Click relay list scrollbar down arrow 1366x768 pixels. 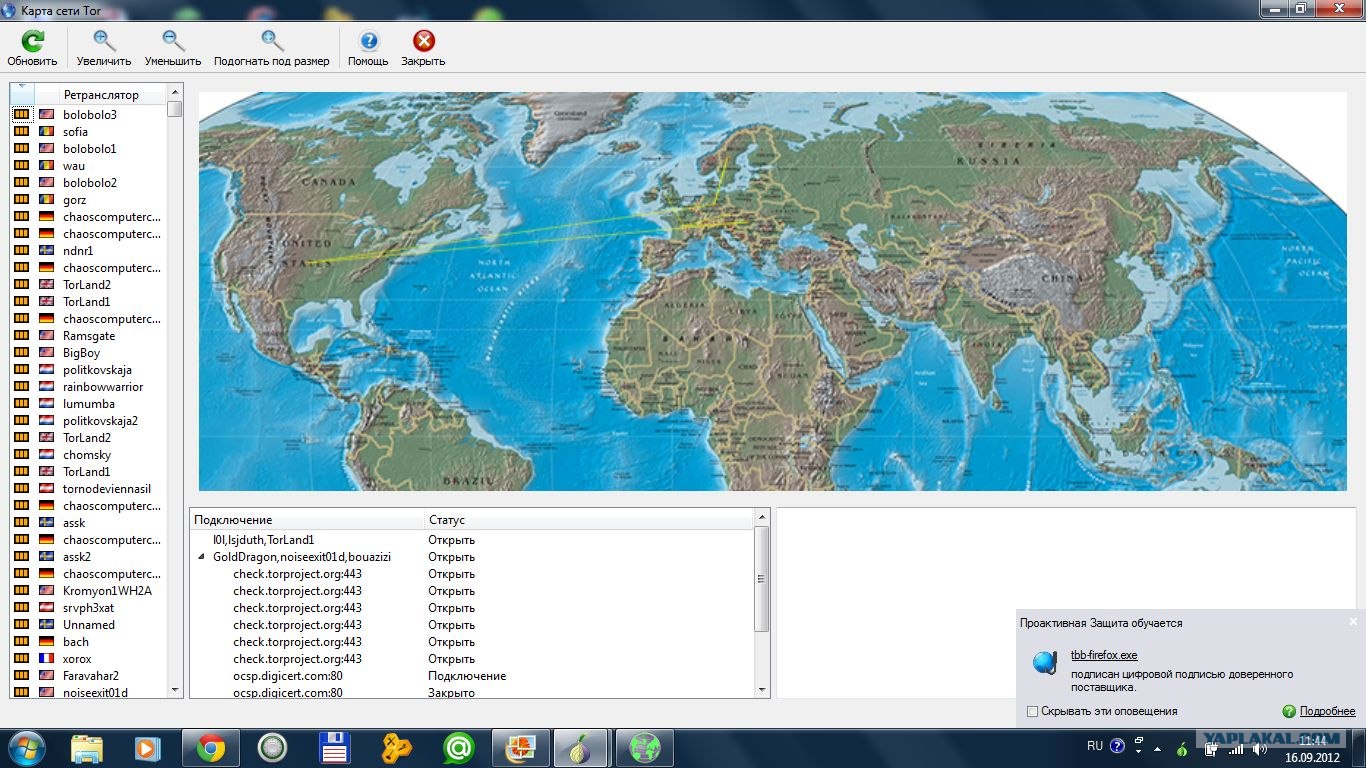pyautogui.click(x=175, y=690)
